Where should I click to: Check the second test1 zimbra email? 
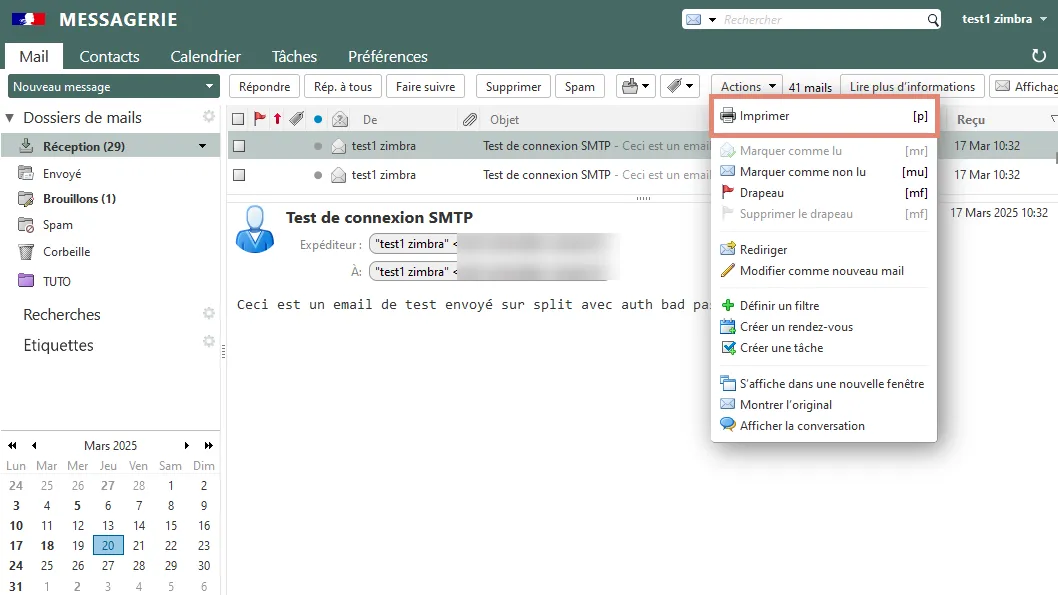coord(239,175)
